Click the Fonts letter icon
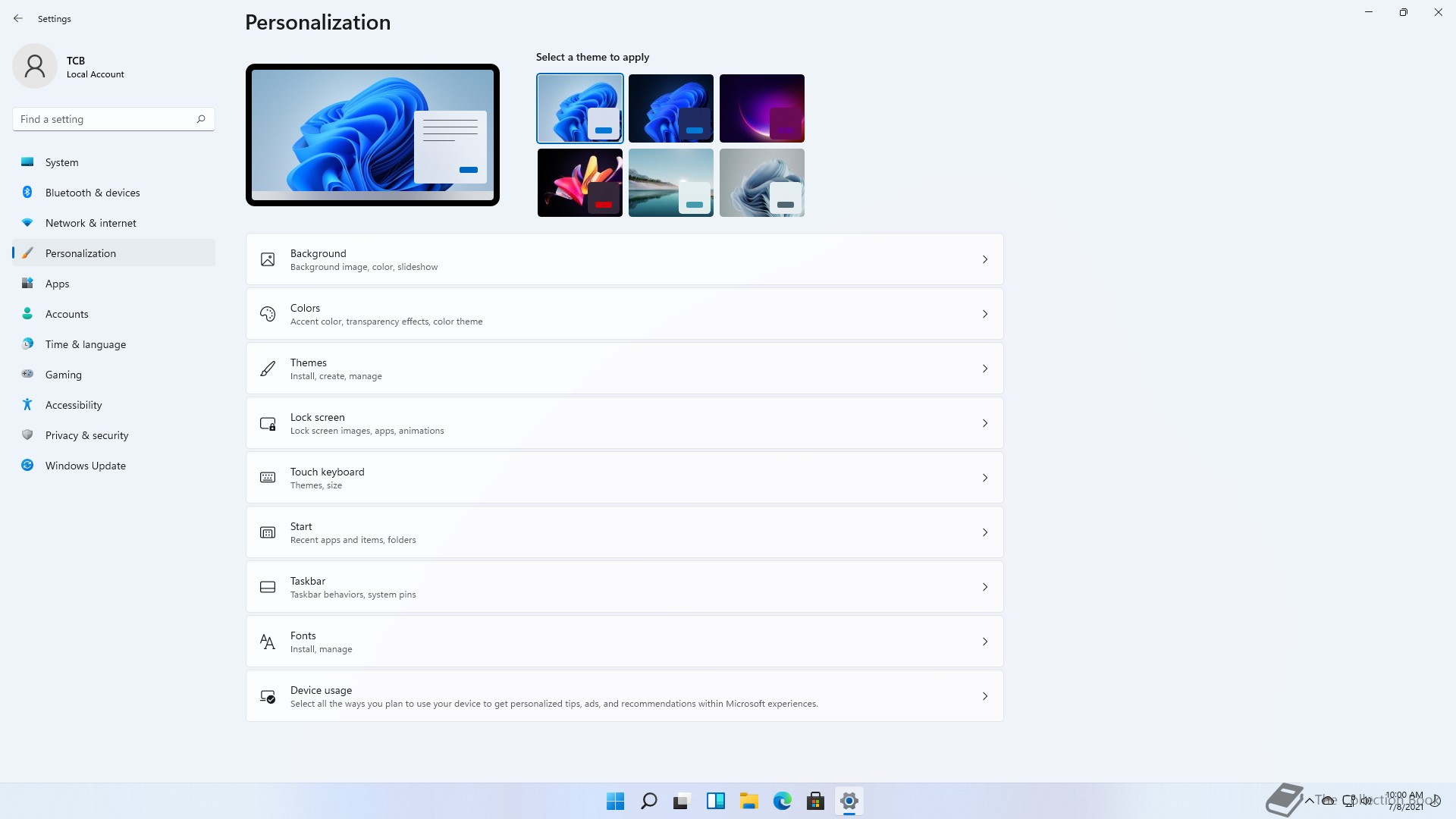This screenshot has height=819, width=1456. click(268, 642)
